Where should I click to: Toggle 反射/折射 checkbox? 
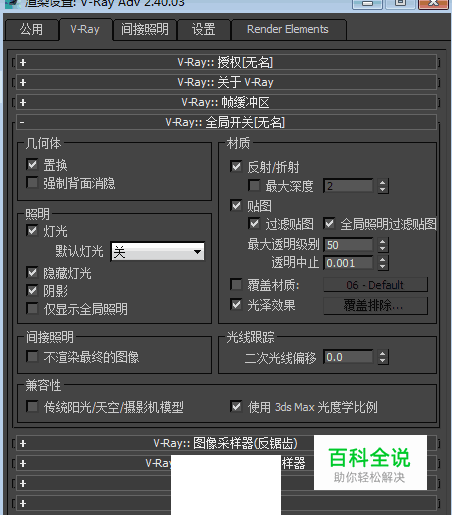point(236,166)
